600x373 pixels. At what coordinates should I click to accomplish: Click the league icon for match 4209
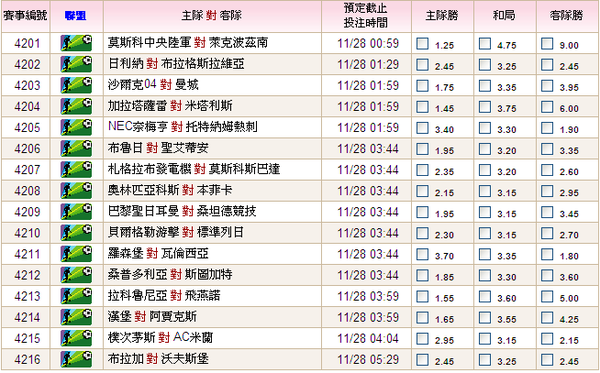(x=76, y=212)
